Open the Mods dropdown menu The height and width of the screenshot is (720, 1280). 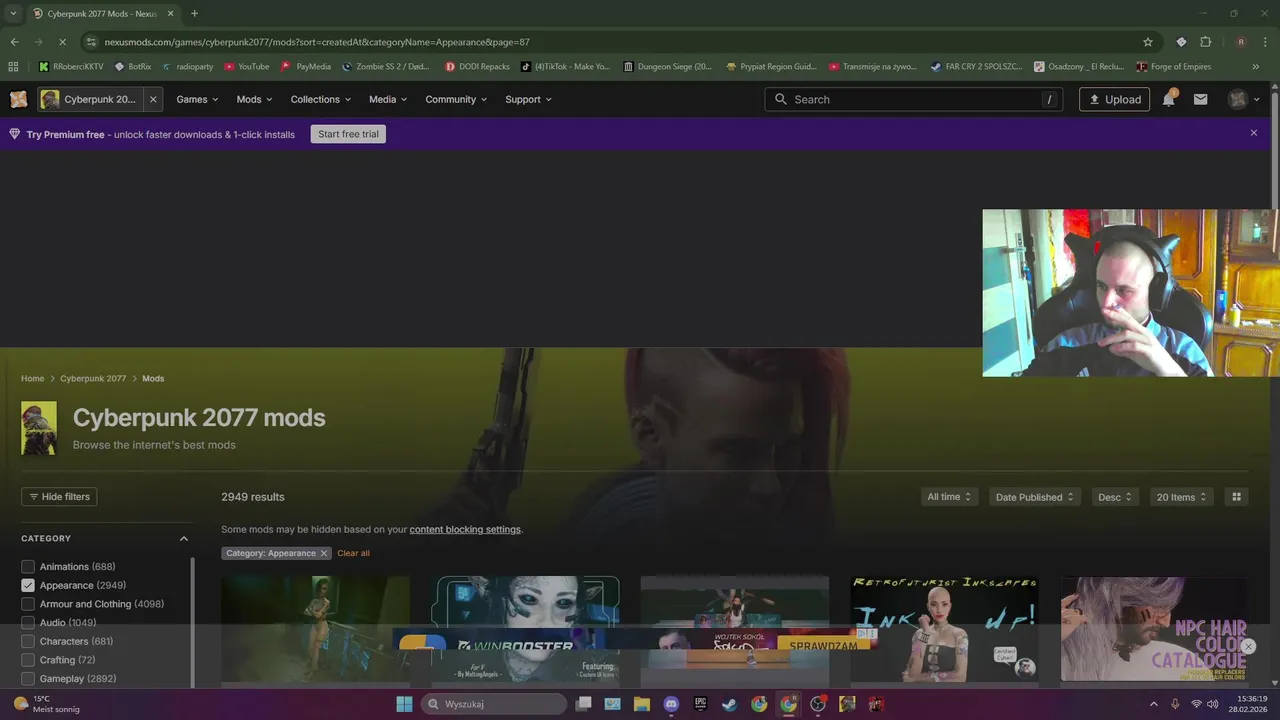[254, 99]
